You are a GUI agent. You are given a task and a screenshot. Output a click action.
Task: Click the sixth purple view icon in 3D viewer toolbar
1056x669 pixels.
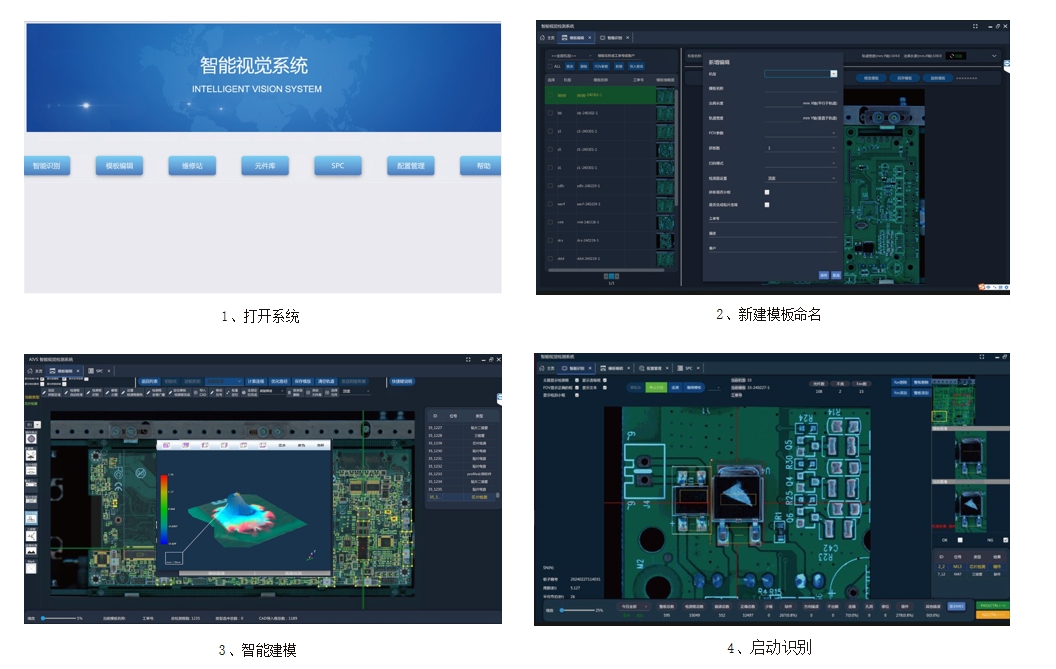pyautogui.click(x=263, y=445)
